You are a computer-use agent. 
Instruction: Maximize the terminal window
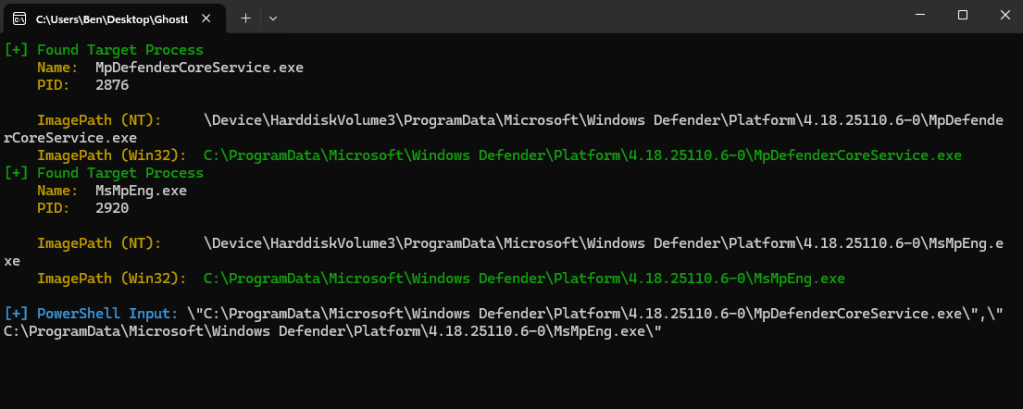click(x=962, y=15)
